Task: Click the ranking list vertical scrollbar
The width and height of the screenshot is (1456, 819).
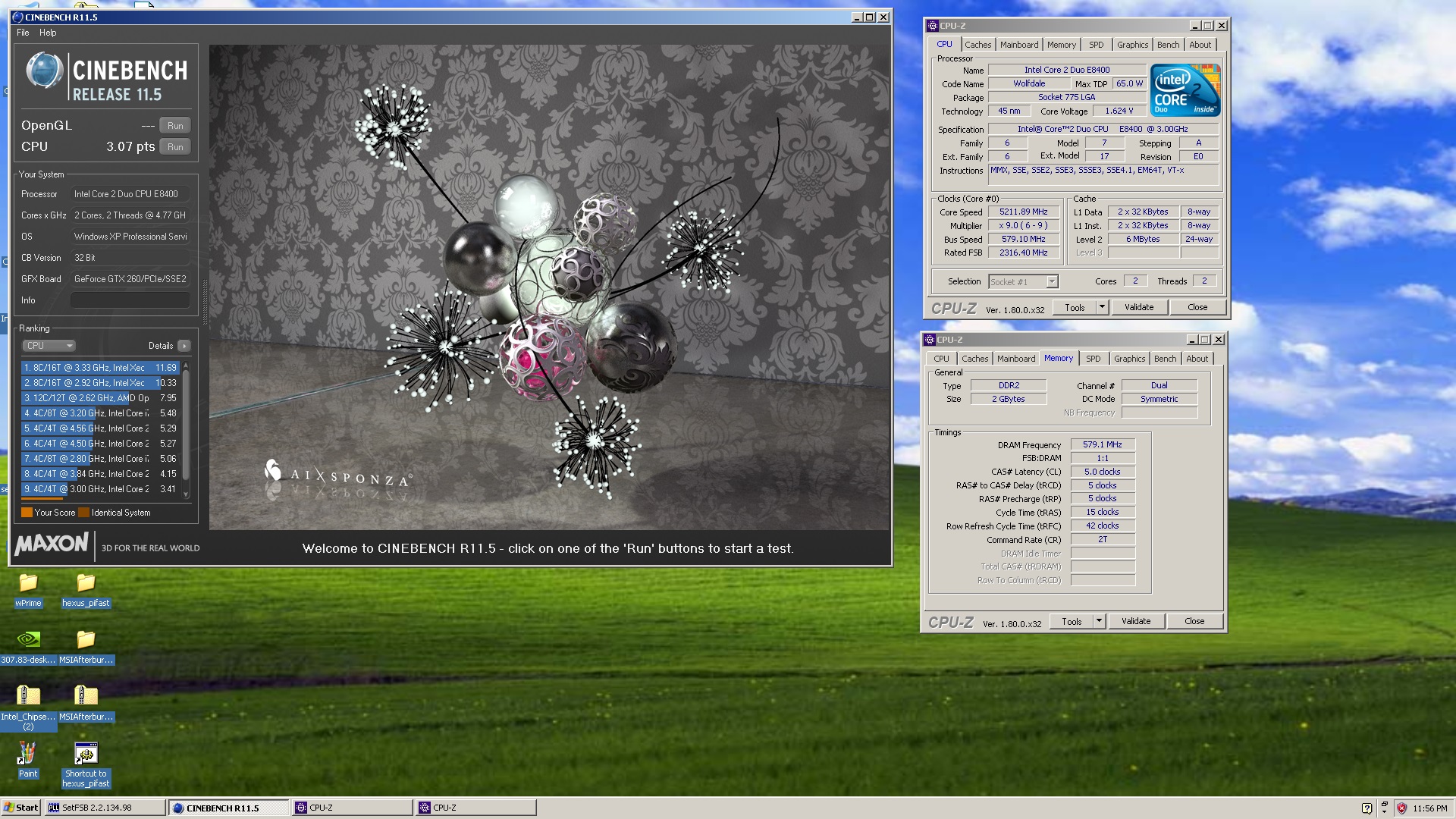Action: point(186,430)
